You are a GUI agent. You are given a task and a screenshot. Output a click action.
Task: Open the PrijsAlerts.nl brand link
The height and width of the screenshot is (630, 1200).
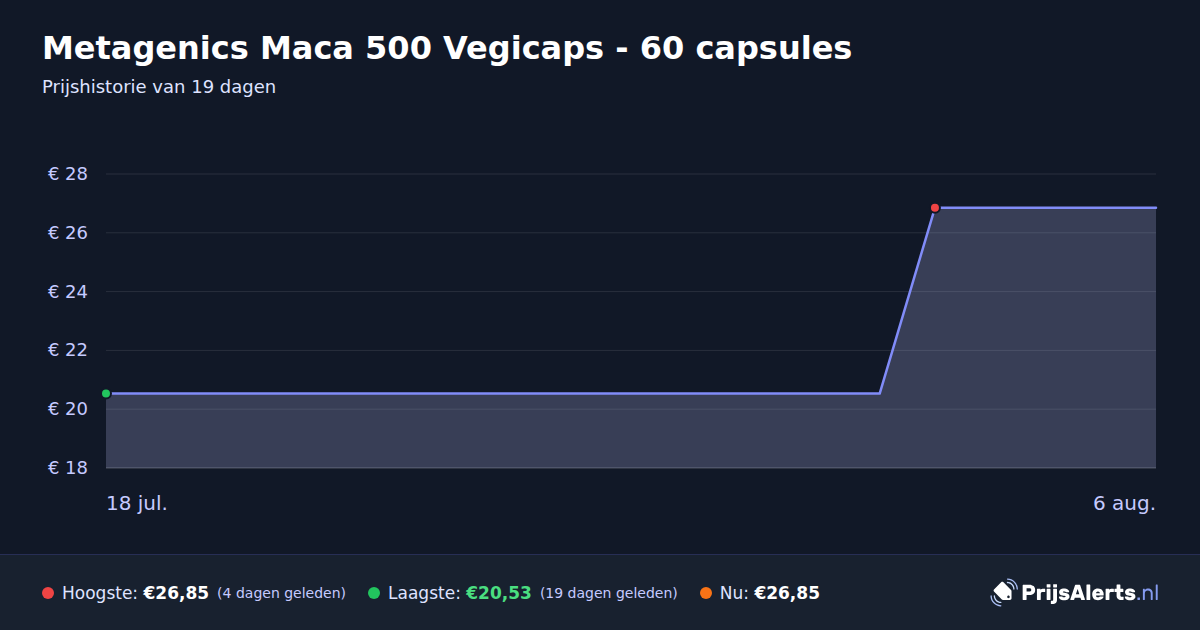click(1090, 593)
